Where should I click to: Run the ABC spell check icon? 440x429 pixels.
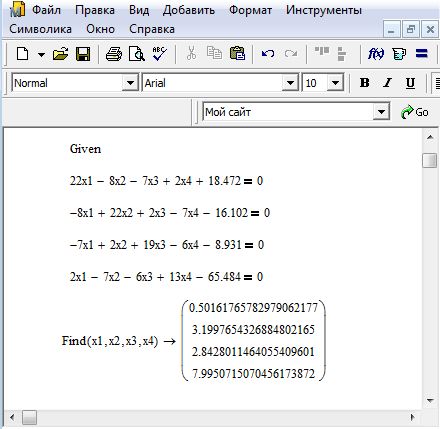[x=160, y=54]
